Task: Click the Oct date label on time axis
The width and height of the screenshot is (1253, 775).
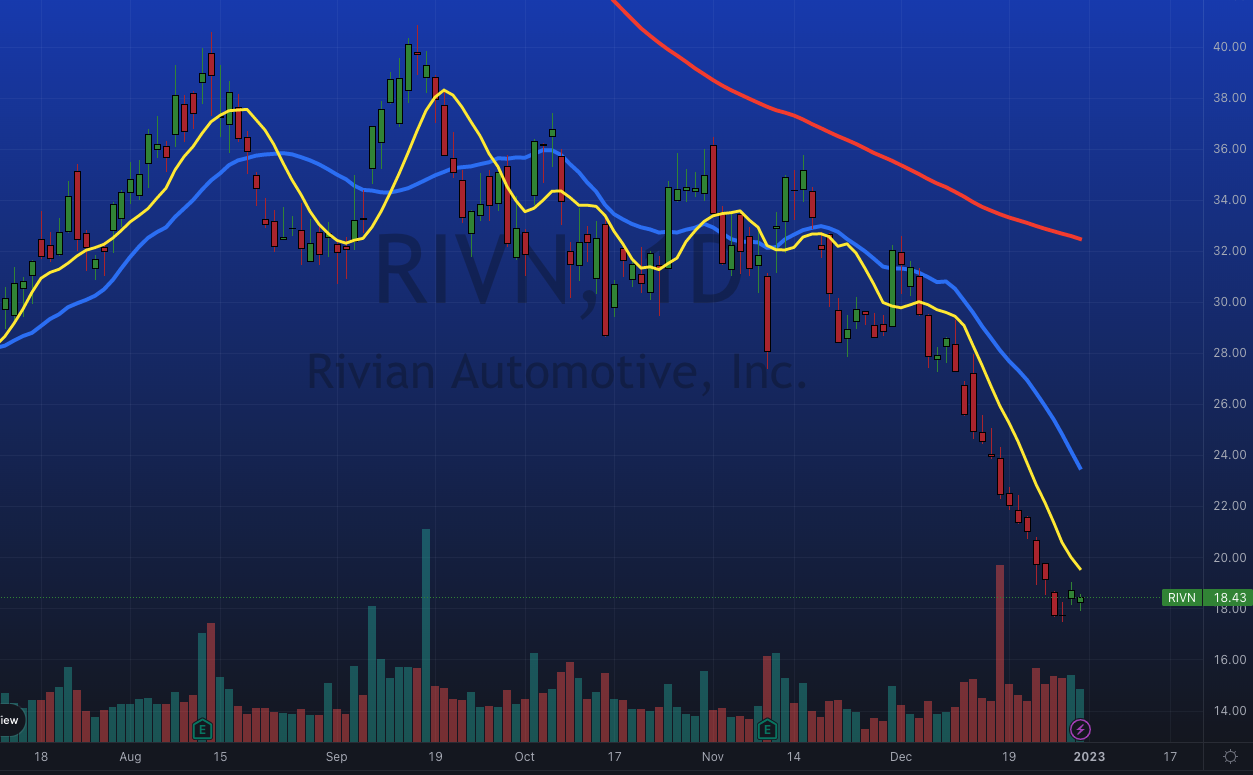Action: tap(524, 757)
